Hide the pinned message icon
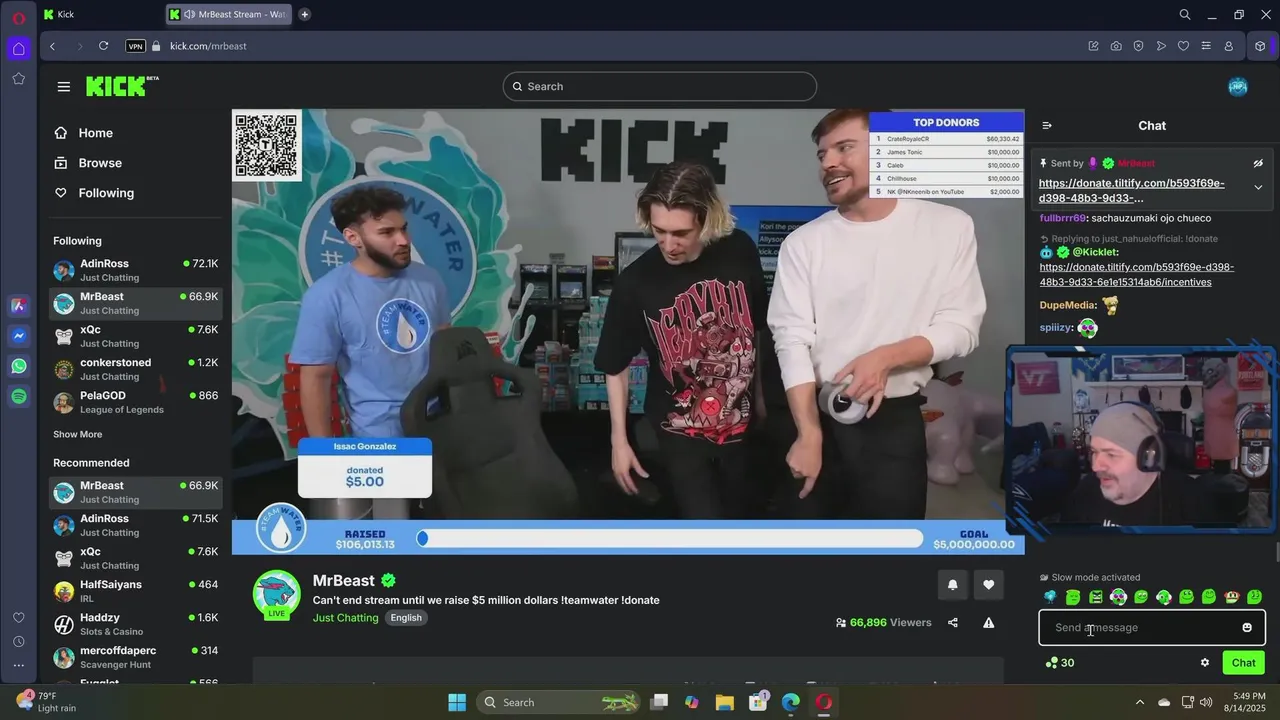Image resolution: width=1280 pixels, height=720 pixels. pyautogui.click(x=1258, y=163)
